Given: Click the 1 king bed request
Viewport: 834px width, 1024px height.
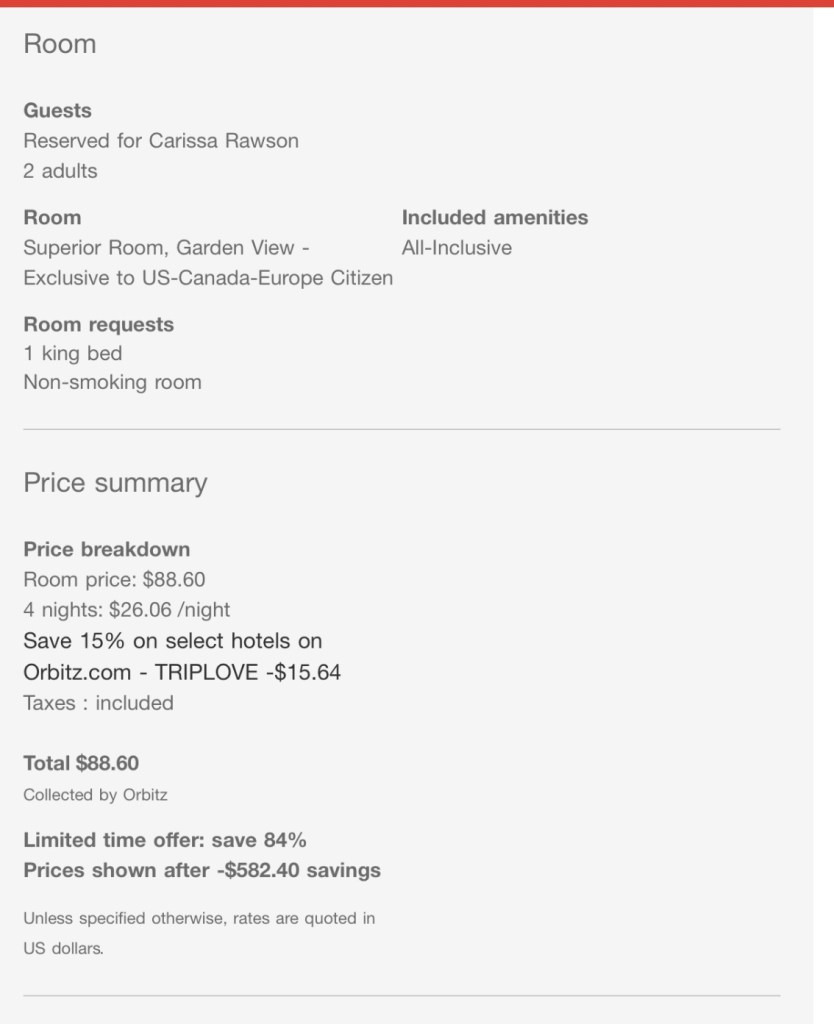Looking at the screenshot, I should [x=73, y=353].
